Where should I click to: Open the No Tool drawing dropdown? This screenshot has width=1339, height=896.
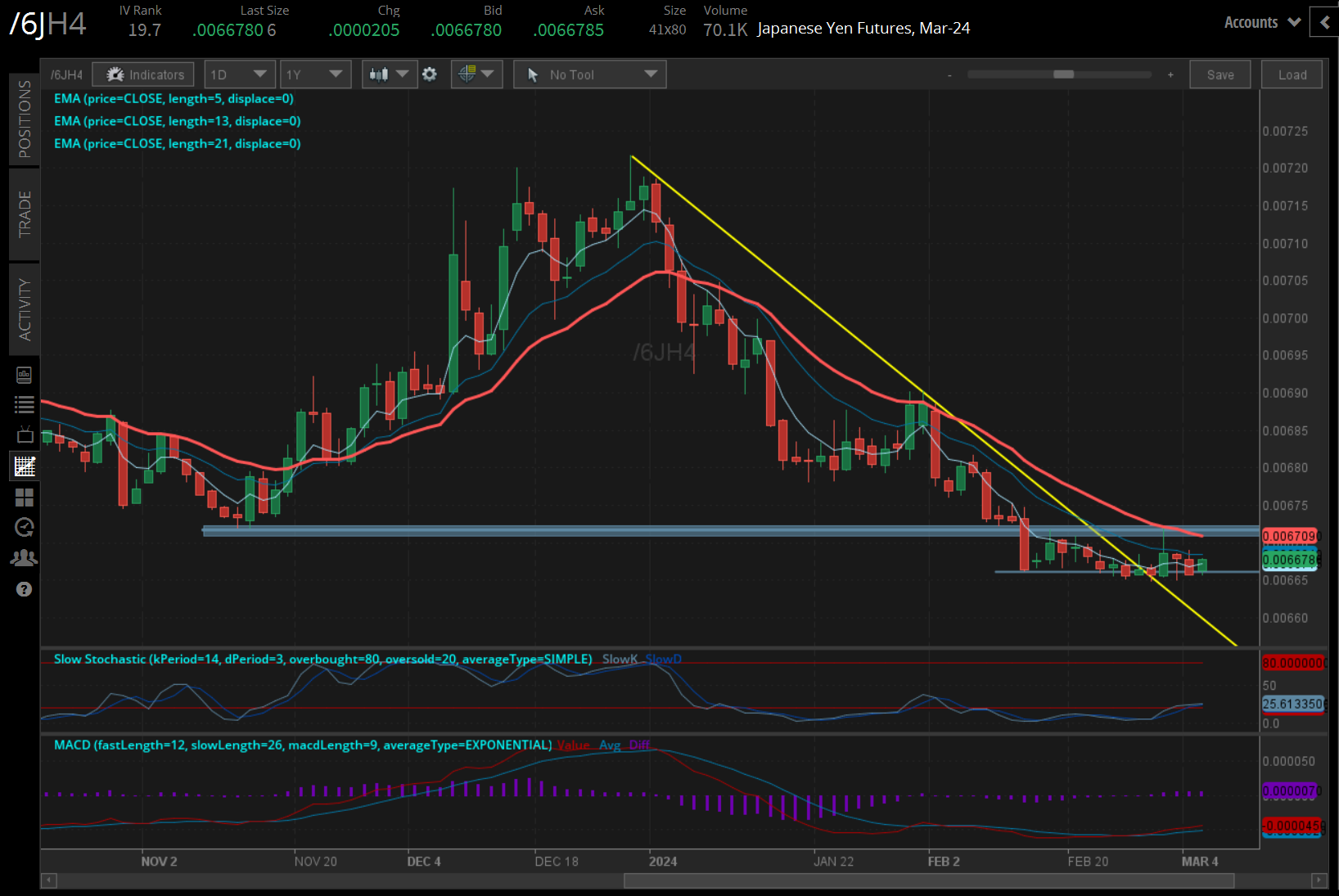(x=589, y=74)
